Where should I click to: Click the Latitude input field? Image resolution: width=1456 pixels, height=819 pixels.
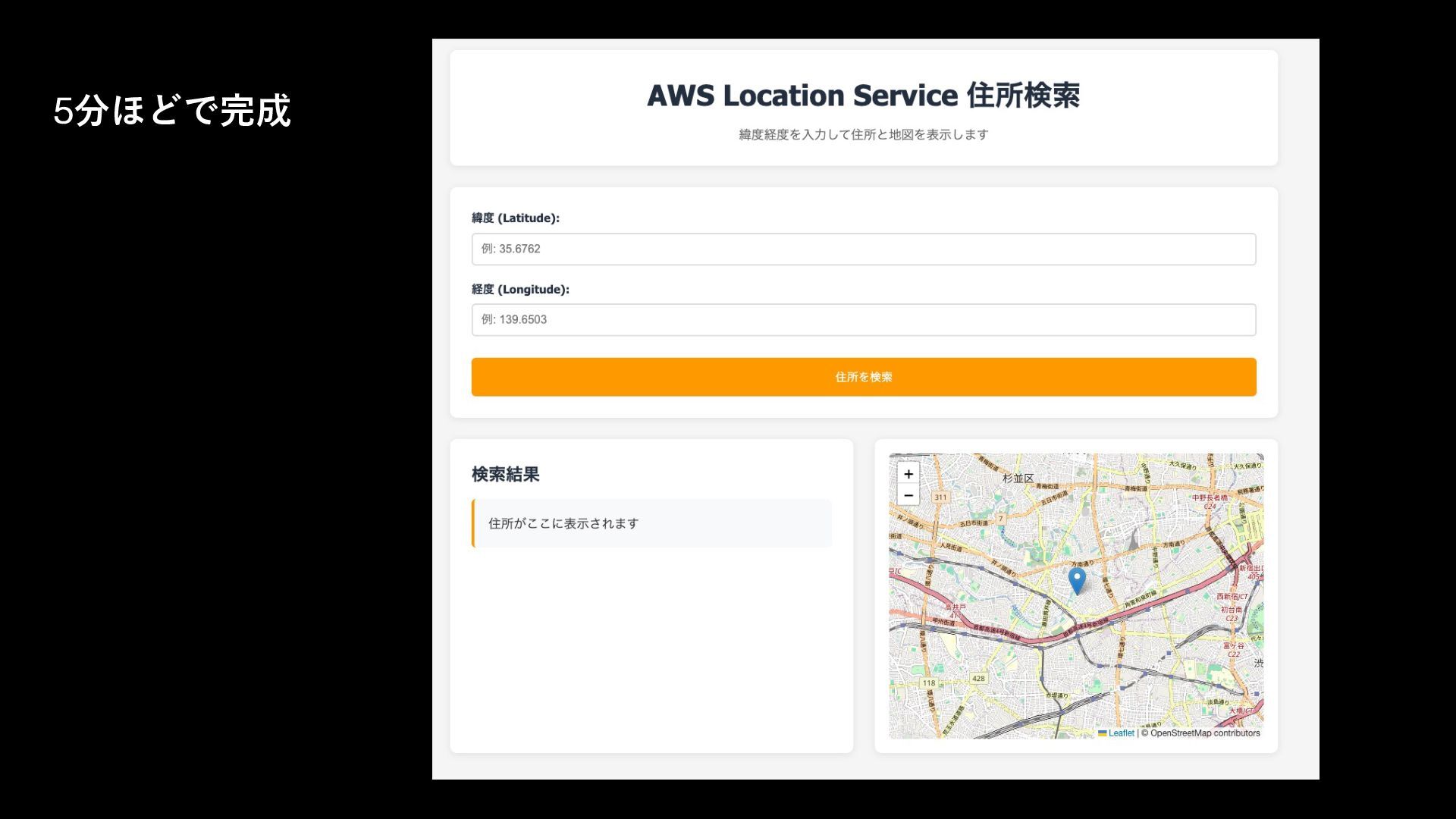point(864,249)
